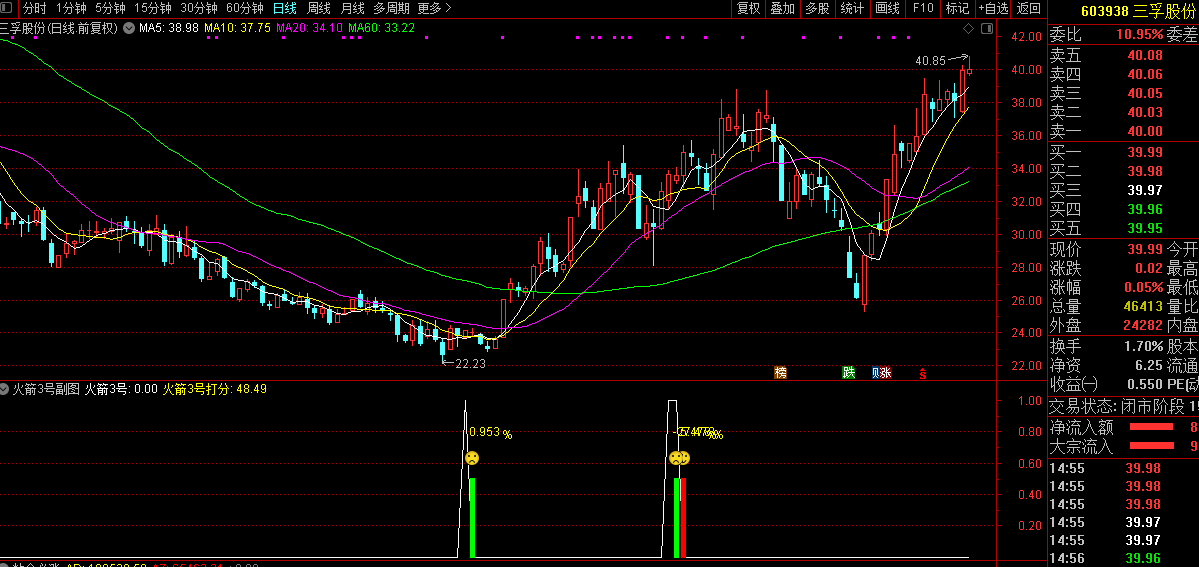This screenshot has height=567, width=1199.
Task: Click the 净流入额 red flow bar
Action: [1151, 427]
